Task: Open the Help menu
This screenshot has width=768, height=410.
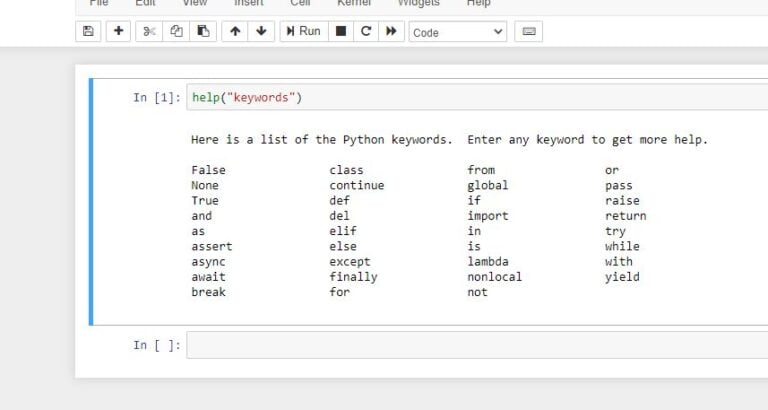Action: coord(479,3)
